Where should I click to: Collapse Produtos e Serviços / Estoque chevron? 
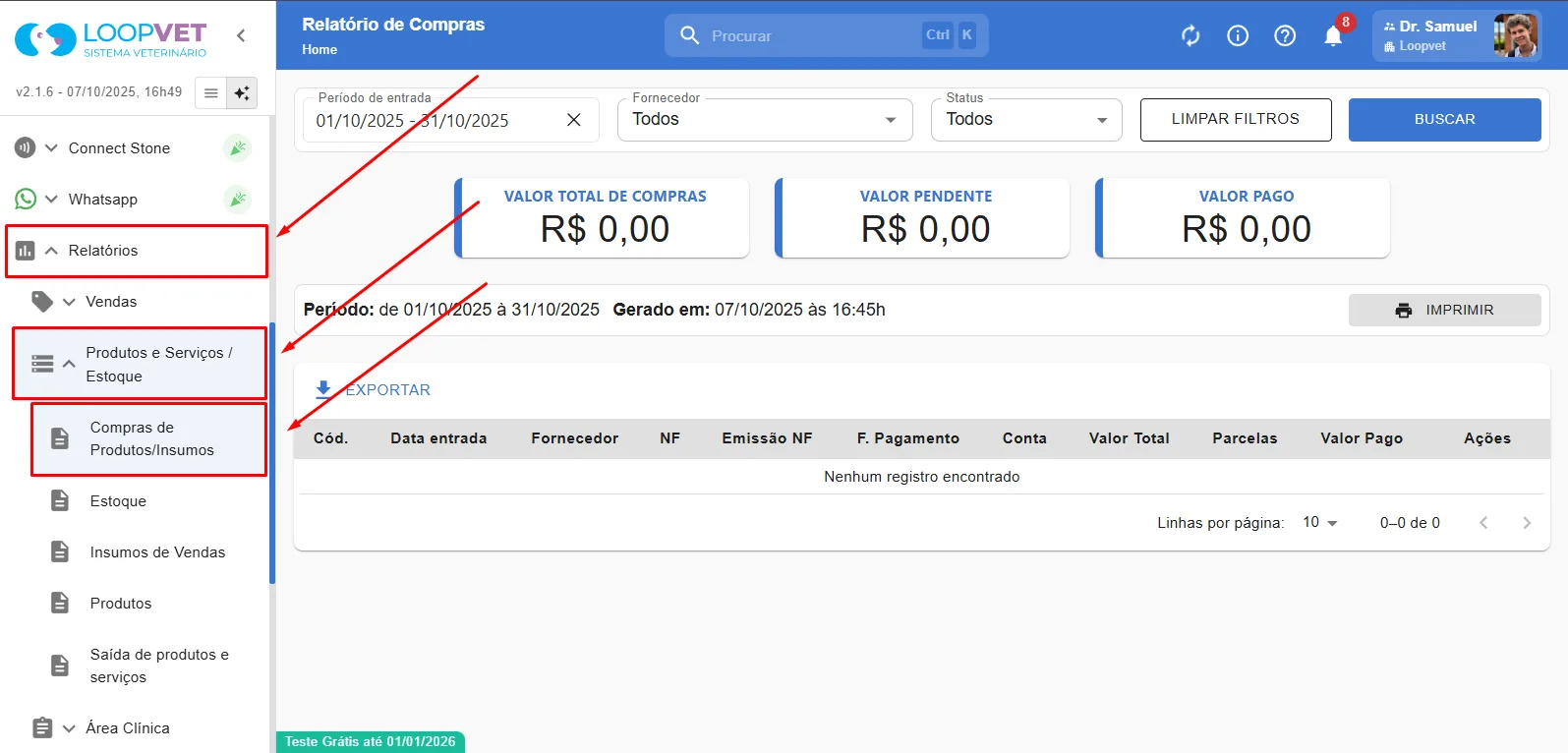click(69, 364)
